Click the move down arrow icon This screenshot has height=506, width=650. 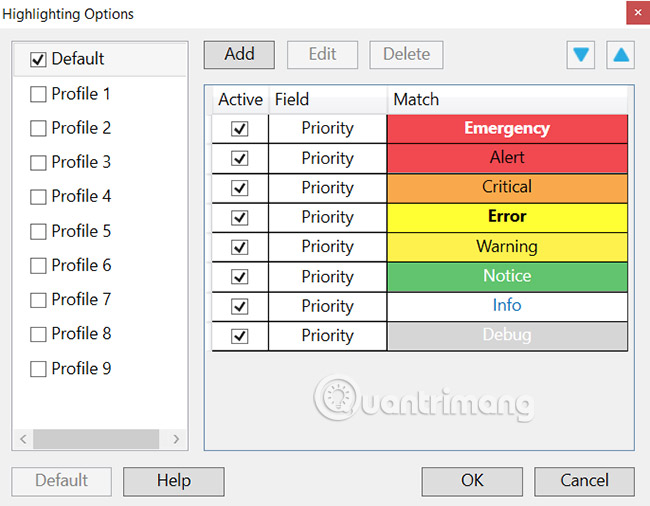click(x=581, y=54)
